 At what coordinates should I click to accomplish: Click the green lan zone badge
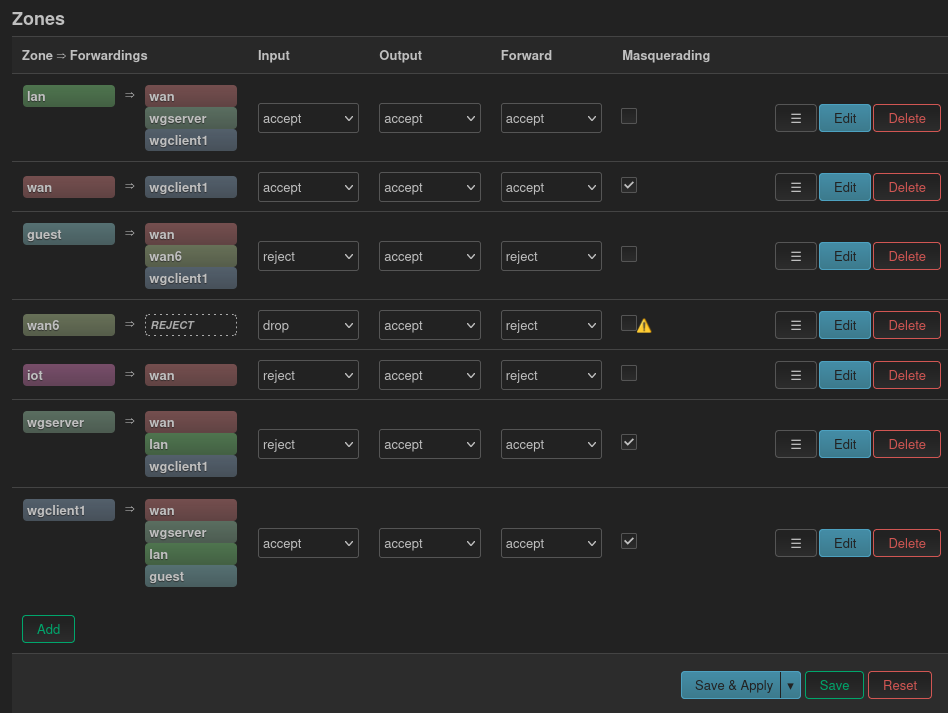[69, 96]
